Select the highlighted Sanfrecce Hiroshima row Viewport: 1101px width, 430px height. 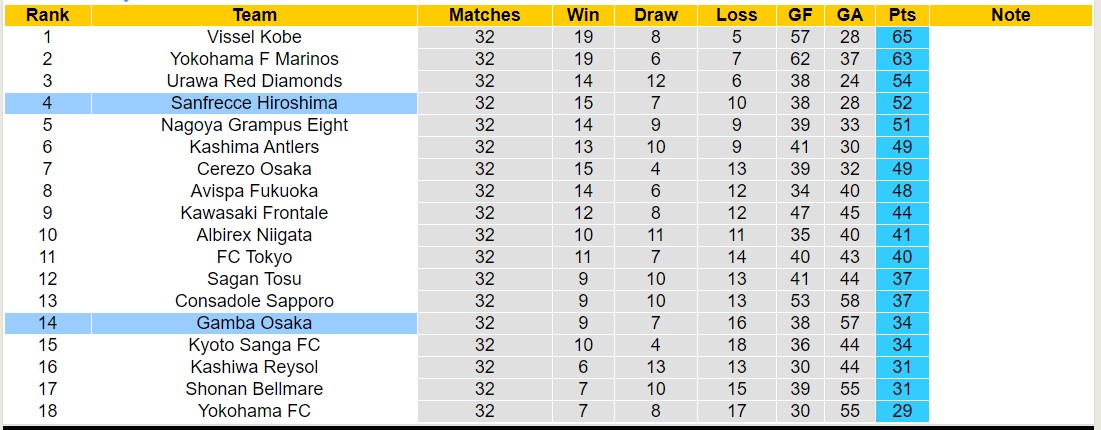point(254,103)
